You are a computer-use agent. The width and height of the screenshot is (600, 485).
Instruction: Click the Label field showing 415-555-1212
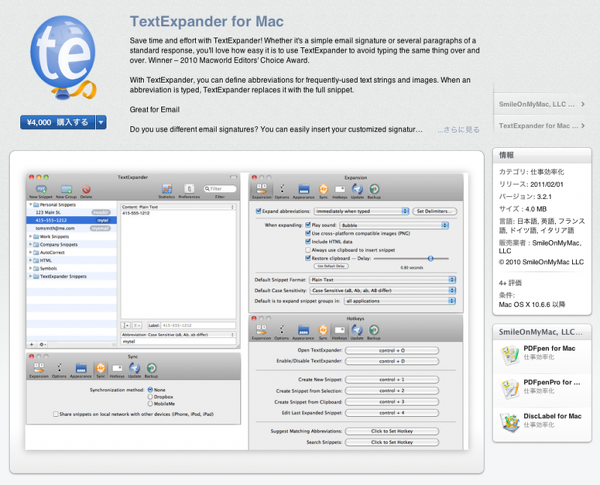(x=198, y=325)
